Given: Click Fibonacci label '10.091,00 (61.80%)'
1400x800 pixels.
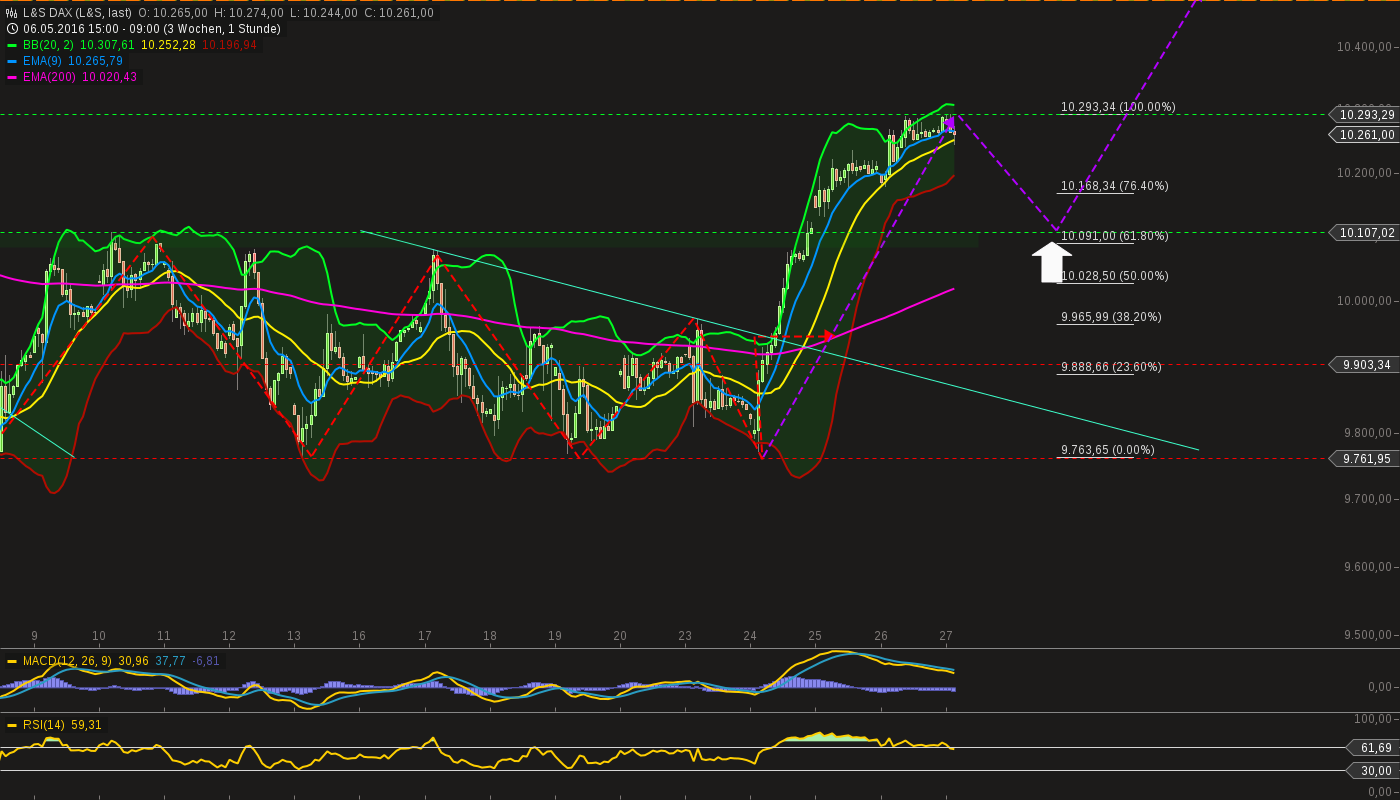Looking at the screenshot, I should coord(1114,236).
